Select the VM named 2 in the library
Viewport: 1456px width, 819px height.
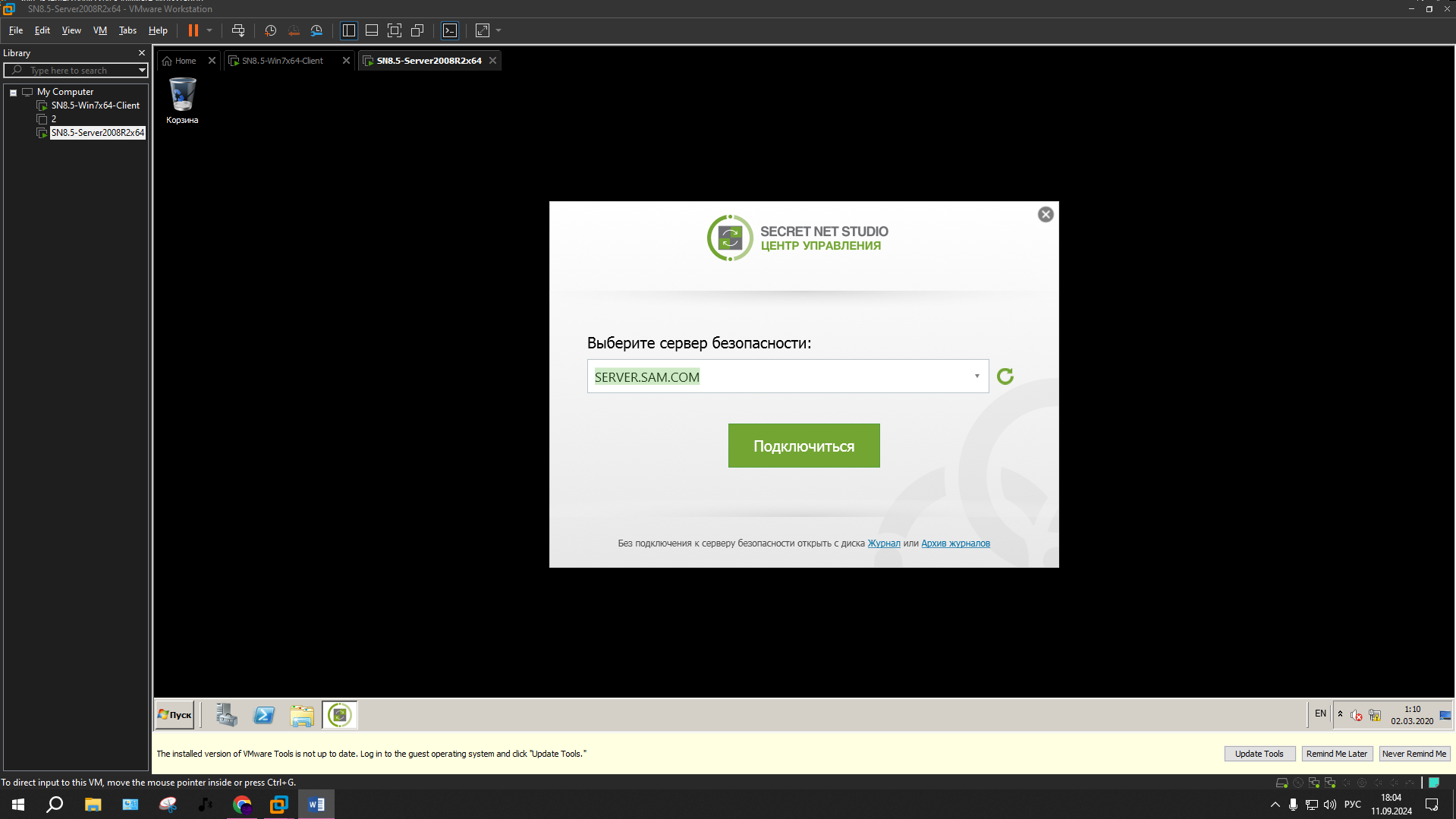[54, 119]
